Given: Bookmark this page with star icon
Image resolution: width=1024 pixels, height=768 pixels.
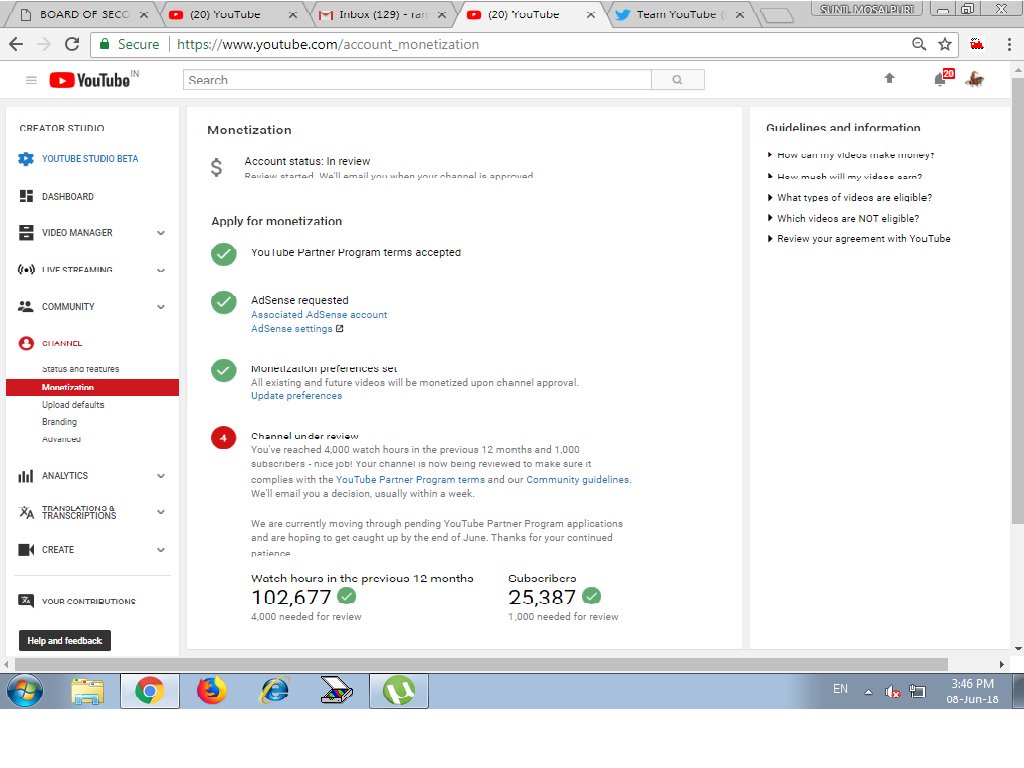Looking at the screenshot, I should 944,44.
